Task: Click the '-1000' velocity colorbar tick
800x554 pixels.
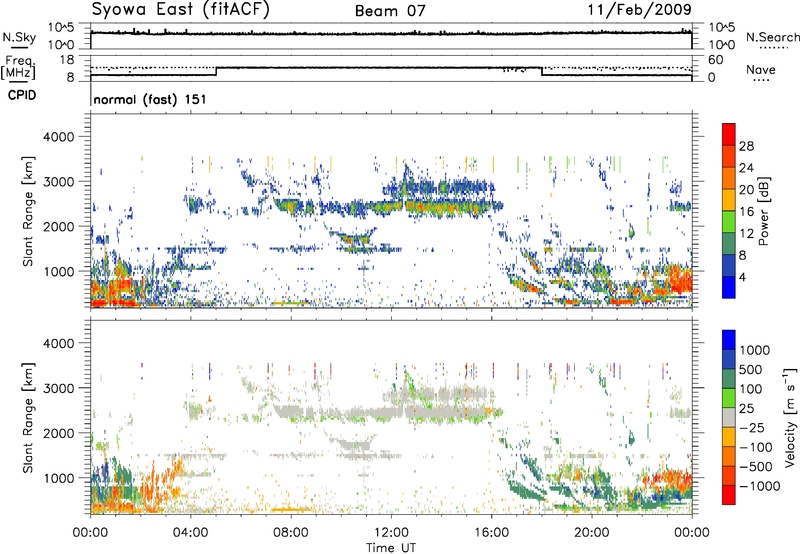Action: click(x=760, y=486)
